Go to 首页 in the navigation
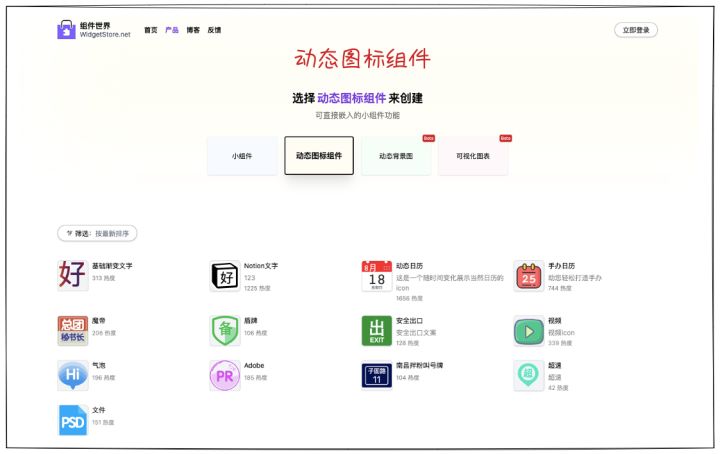 click(x=151, y=30)
